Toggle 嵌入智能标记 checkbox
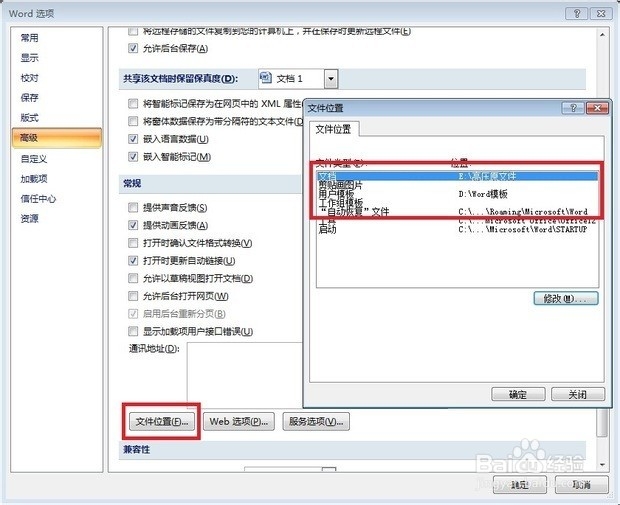This screenshot has width=620, height=505. point(133,157)
